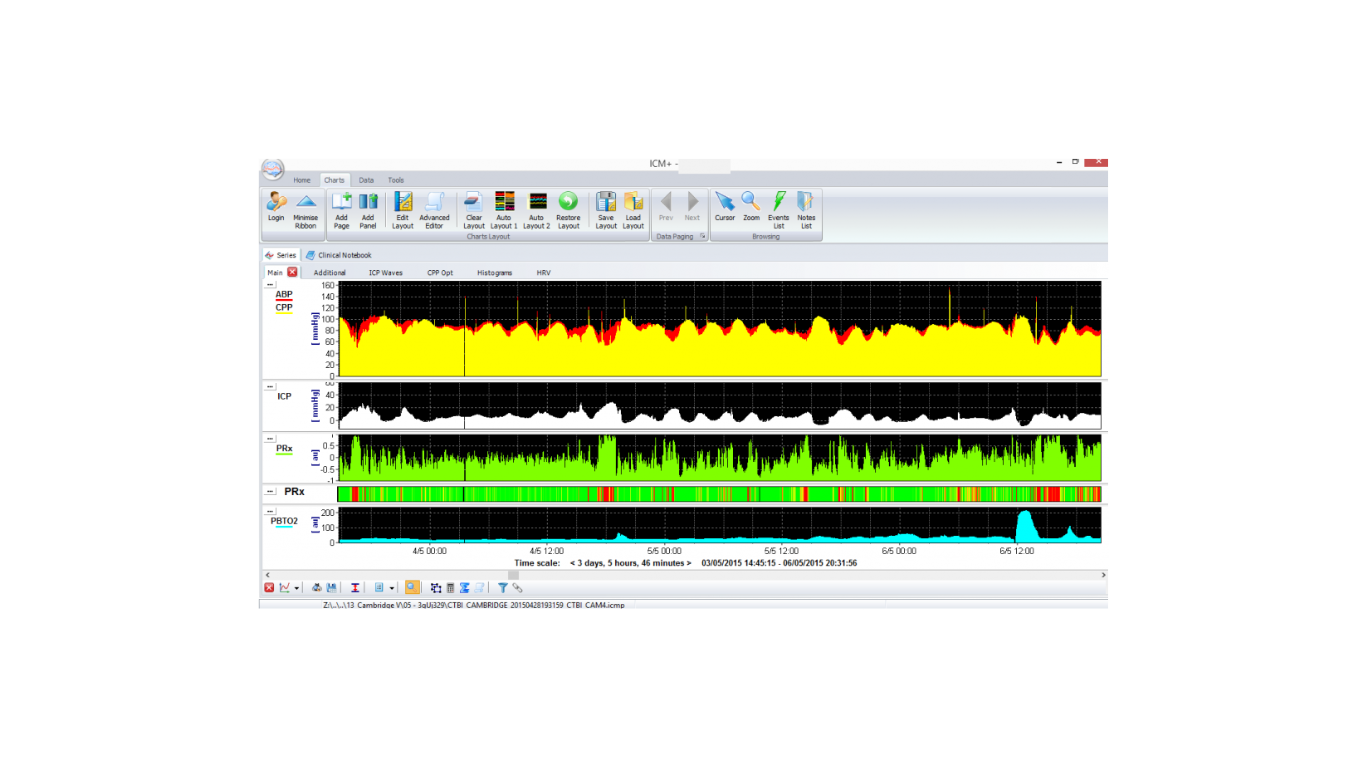Open the Events List

(778, 208)
